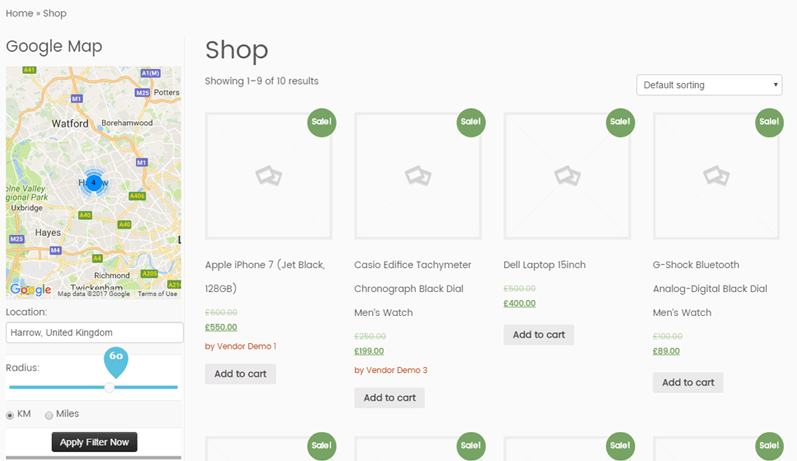
Task: Click the radius slider handle
Action: coord(109,387)
